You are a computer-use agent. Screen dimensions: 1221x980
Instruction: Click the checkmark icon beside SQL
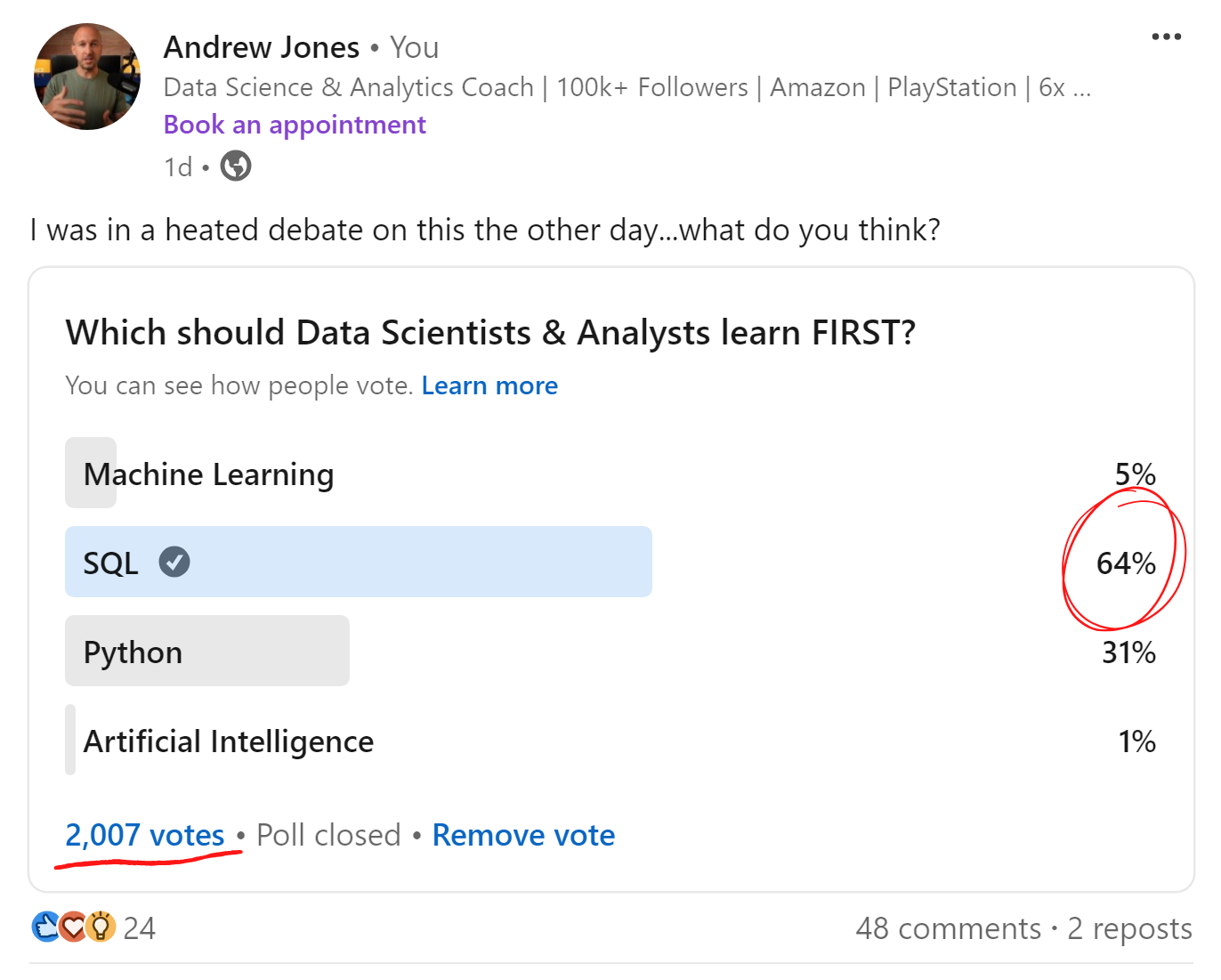pos(174,562)
